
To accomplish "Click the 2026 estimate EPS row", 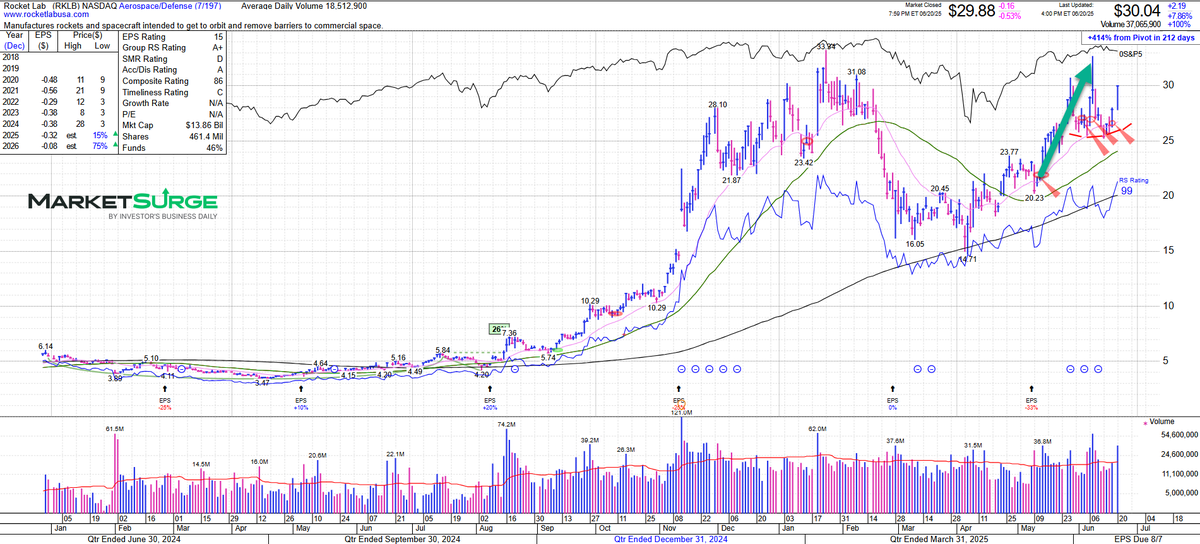I will tap(58, 147).
